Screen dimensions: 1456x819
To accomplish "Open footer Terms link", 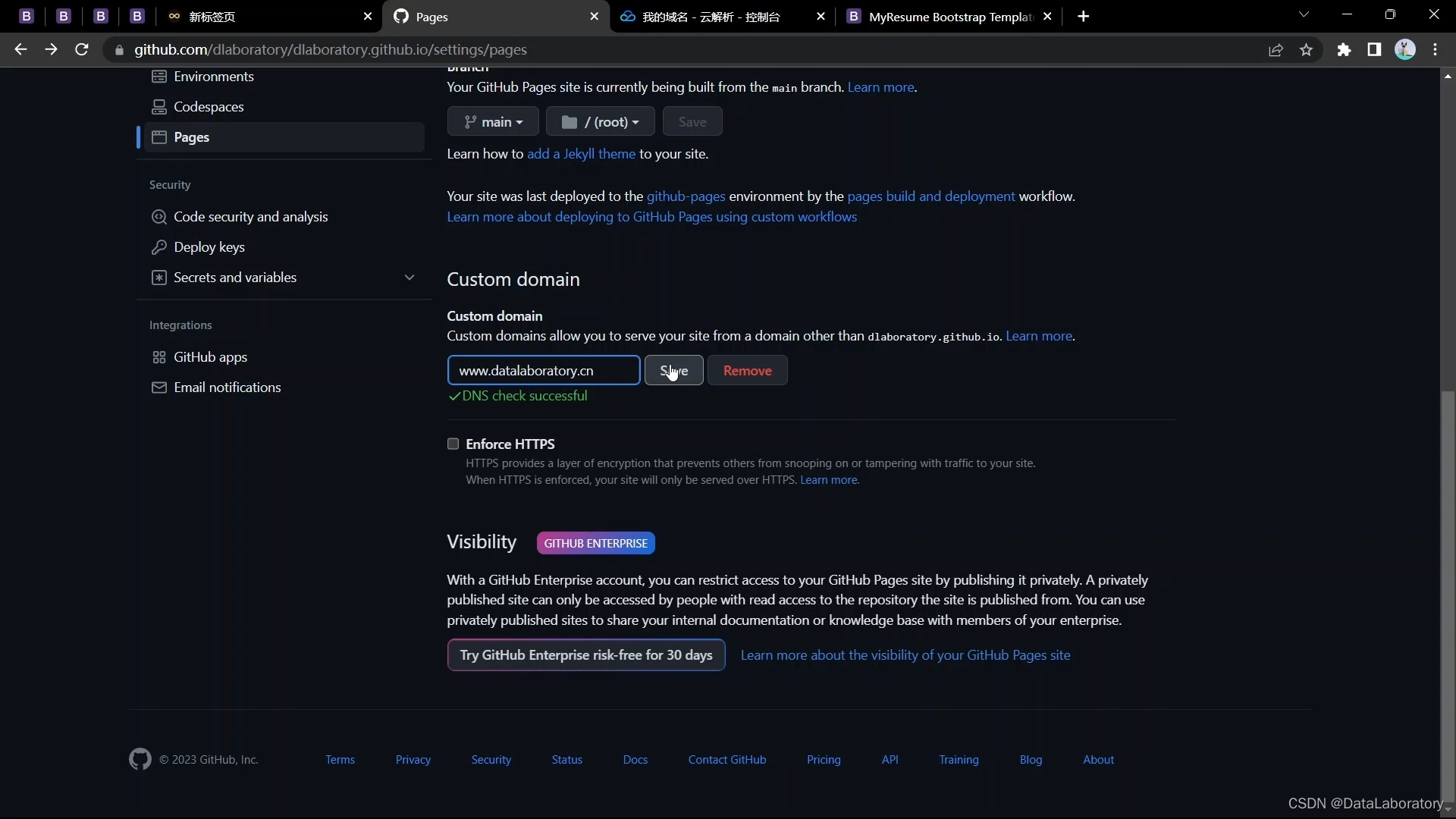I will pyautogui.click(x=340, y=760).
